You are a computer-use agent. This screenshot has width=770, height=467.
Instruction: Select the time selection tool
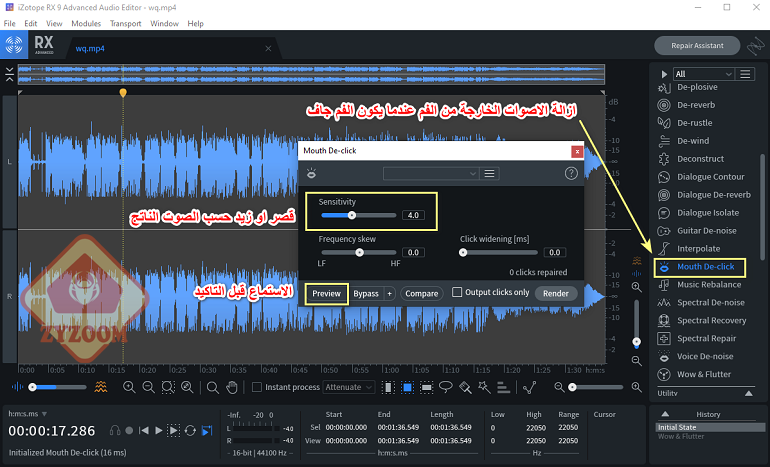point(388,387)
